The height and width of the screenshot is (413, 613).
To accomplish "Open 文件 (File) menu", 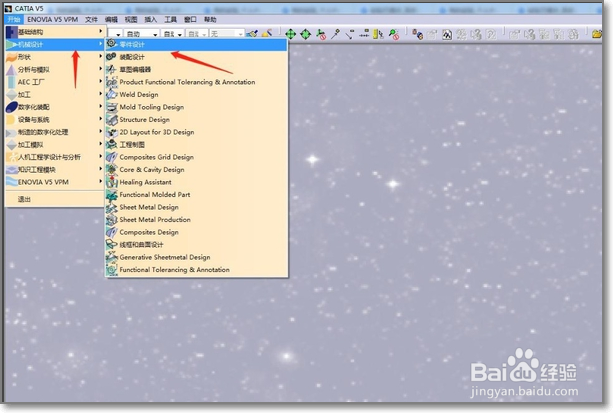I will (x=91, y=19).
